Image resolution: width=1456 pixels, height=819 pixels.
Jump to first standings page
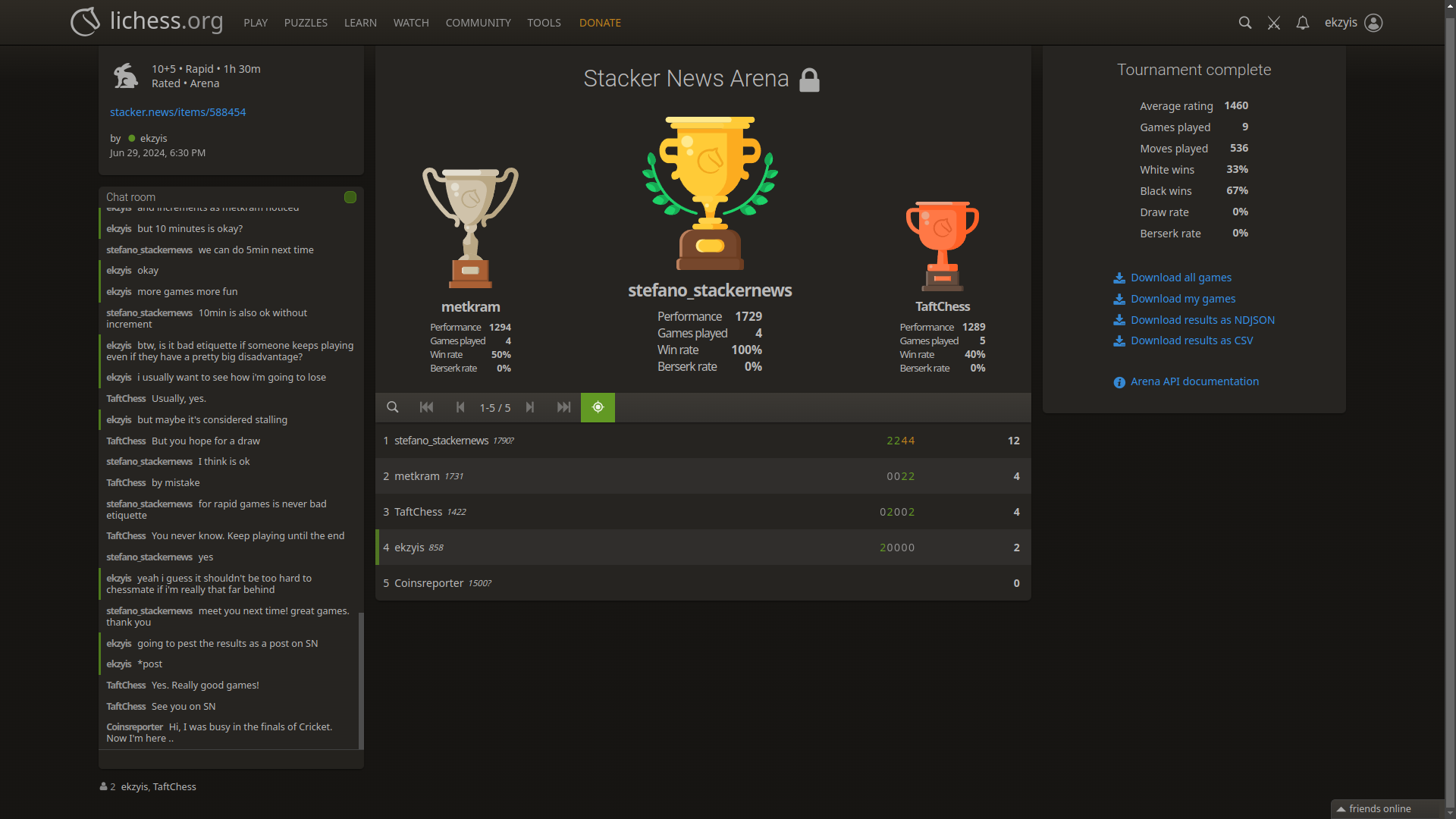pos(426,407)
